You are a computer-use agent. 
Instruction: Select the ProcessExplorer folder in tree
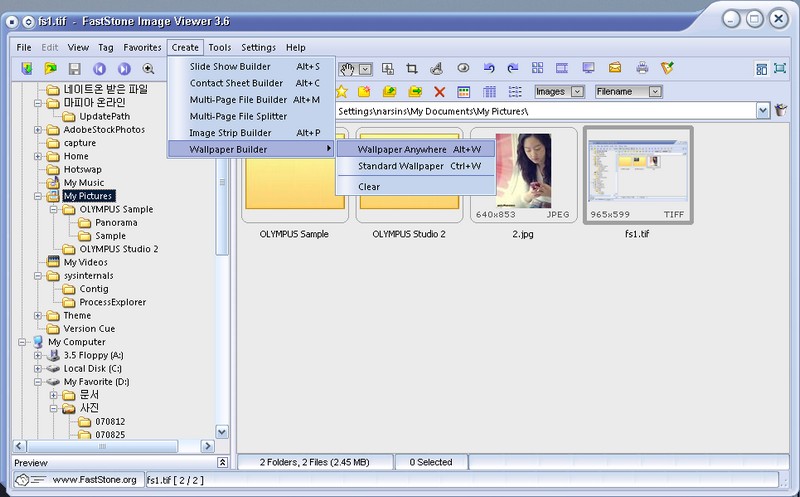point(112,302)
